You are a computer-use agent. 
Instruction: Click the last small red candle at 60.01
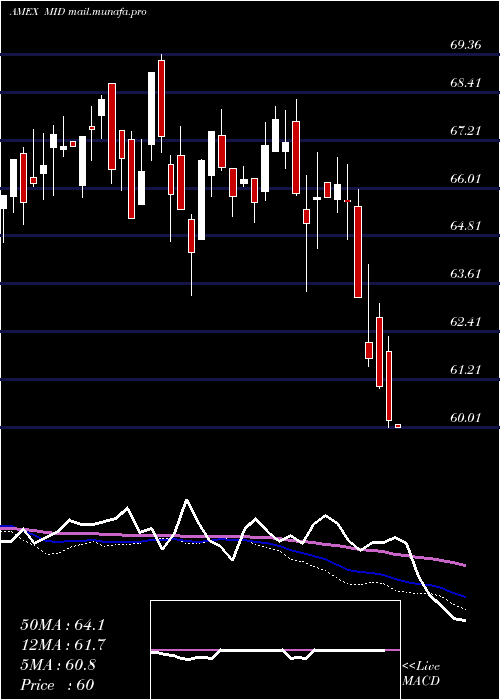click(398, 426)
